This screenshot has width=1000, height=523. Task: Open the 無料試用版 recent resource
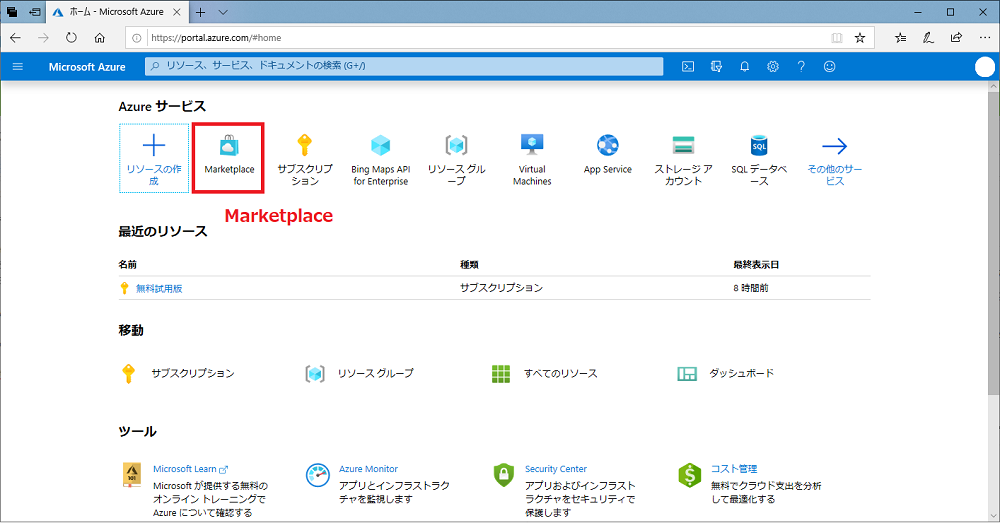coord(159,288)
